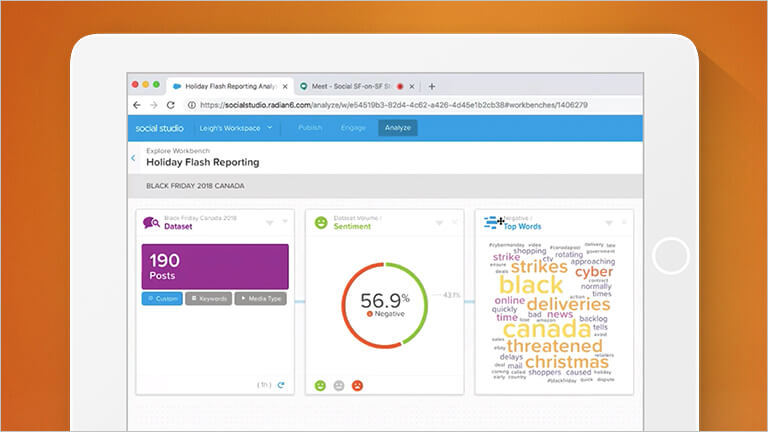
Task: Click the word 'news' in word cloud
Action: tap(560, 314)
